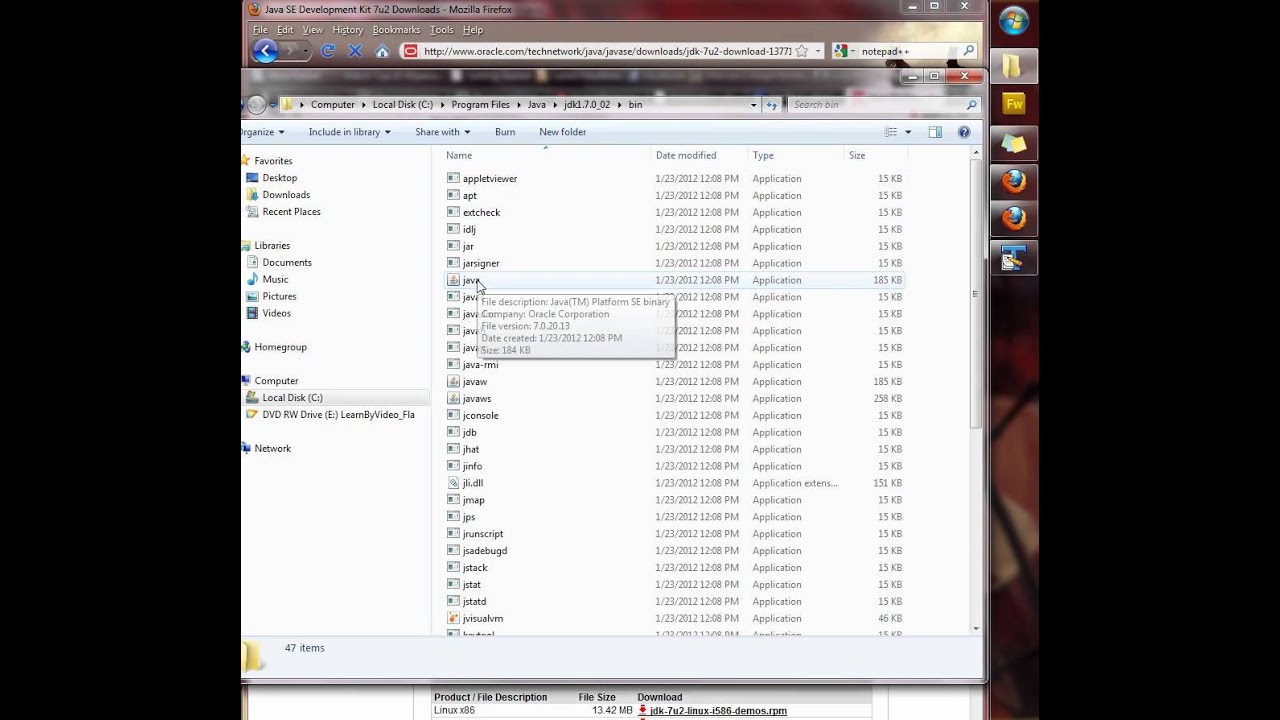Open the Firefox Tools menu
The image size is (1280, 720).
tap(441, 30)
